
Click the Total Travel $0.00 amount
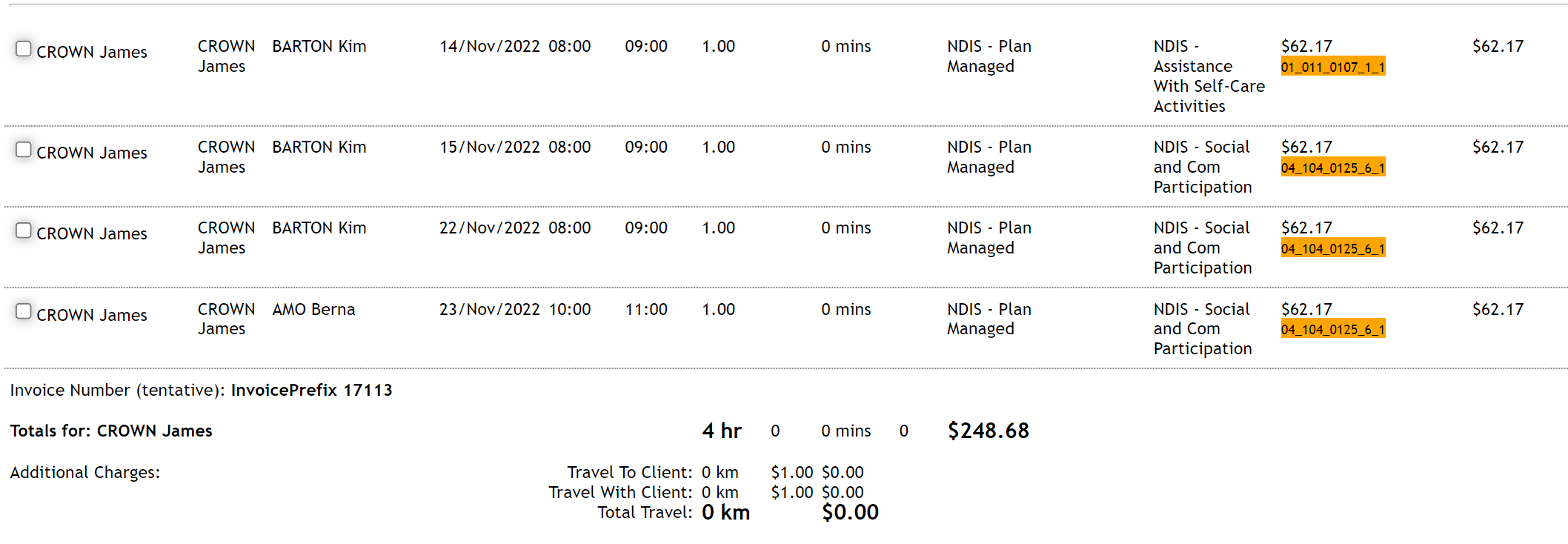click(x=850, y=513)
